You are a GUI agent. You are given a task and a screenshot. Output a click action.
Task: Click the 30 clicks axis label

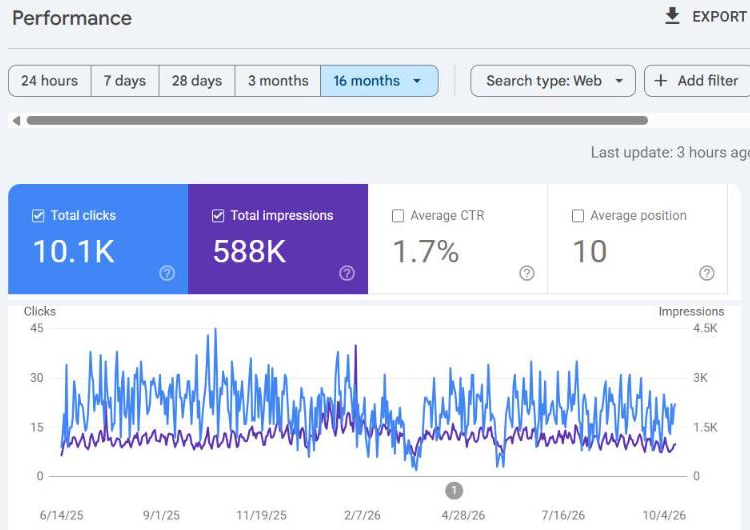point(36,377)
